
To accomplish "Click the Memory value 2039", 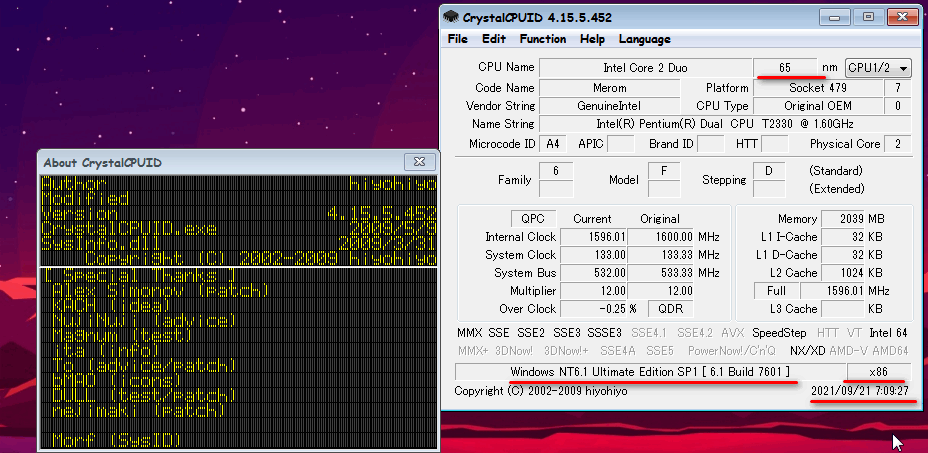I will tap(843, 219).
